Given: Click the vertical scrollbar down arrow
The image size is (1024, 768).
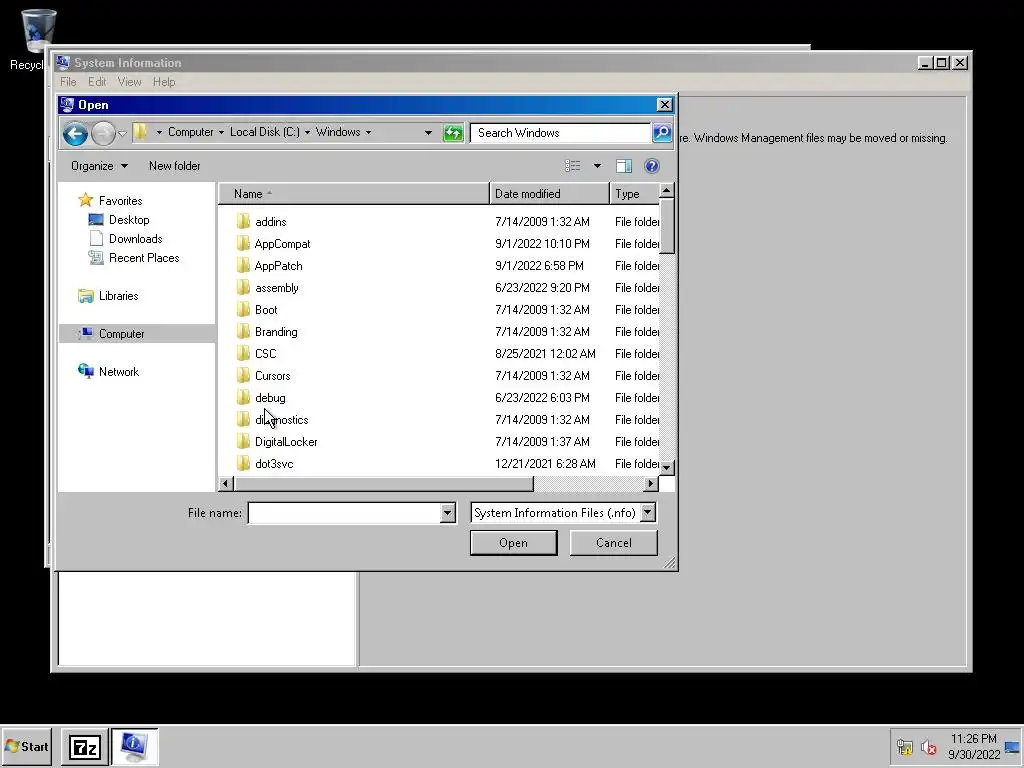Looking at the screenshot, I should pos(666,468).
